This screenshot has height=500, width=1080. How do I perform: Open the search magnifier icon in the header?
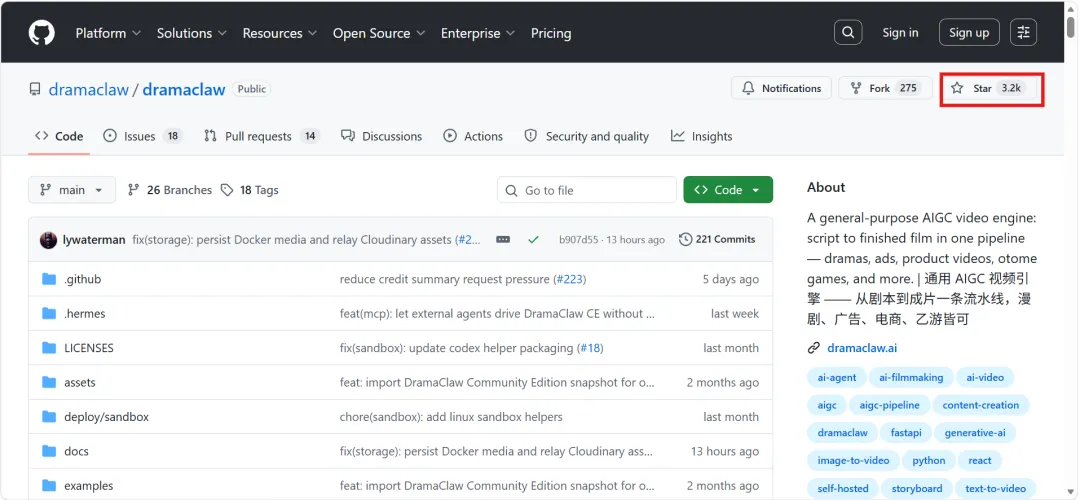point(848,32)
